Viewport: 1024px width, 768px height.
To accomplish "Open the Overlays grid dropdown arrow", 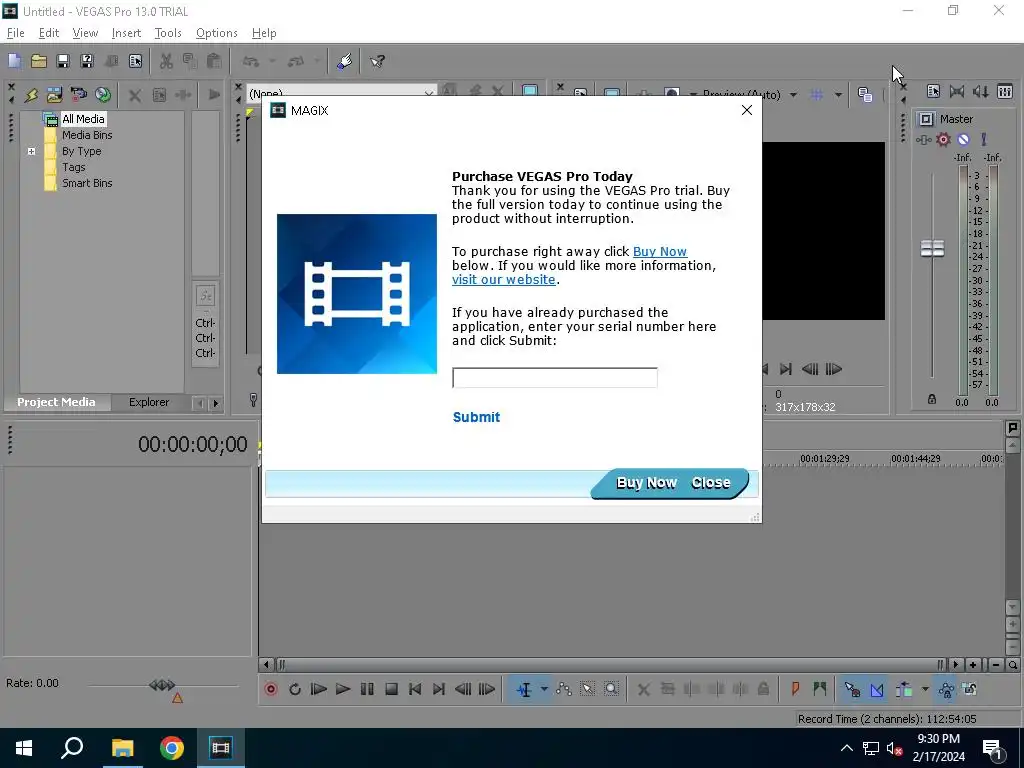I will coord(838,95).
